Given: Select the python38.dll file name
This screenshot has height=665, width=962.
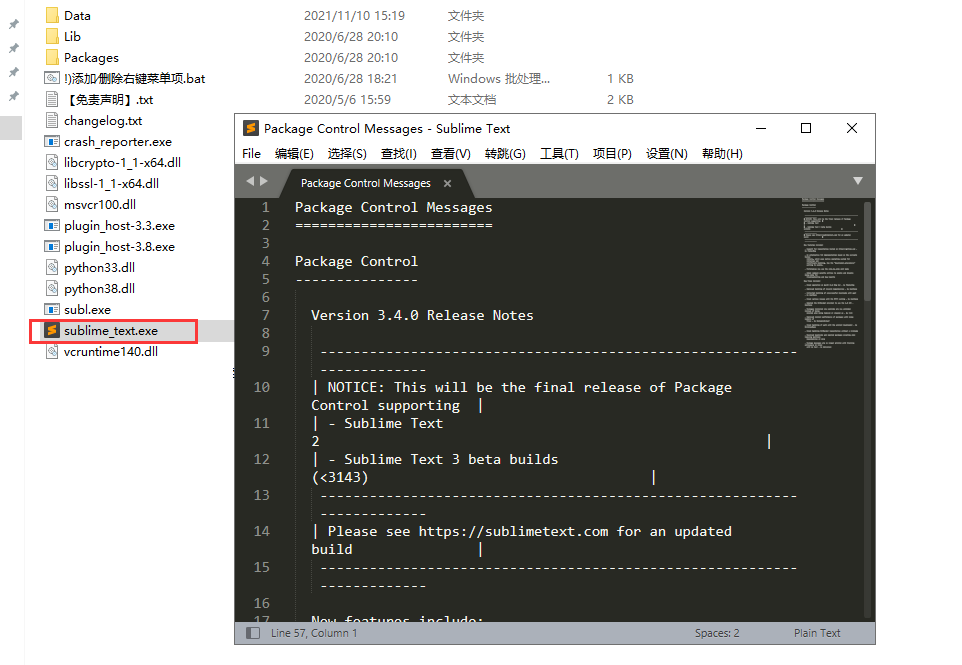Looking at the screenshot, I should click(x=99, y=288).
